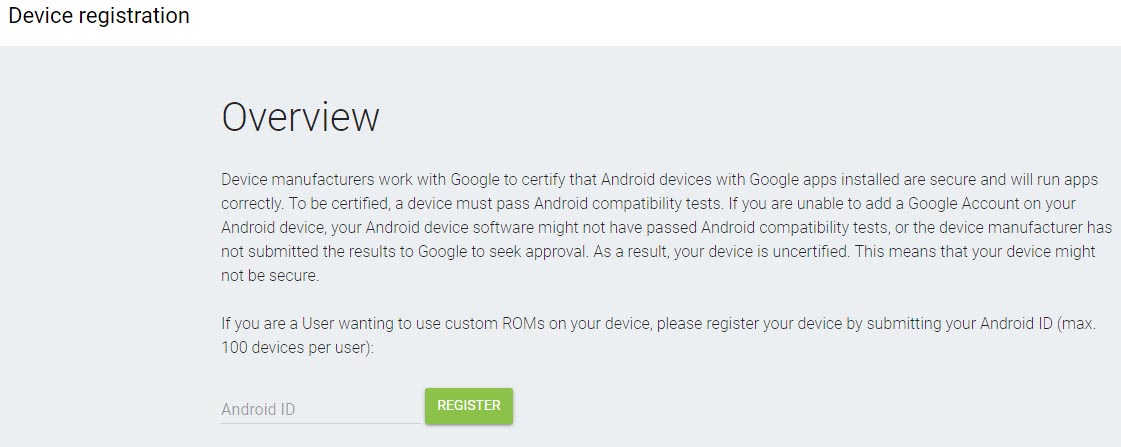Click the line starting 'If you are a User'

point(662,323)
